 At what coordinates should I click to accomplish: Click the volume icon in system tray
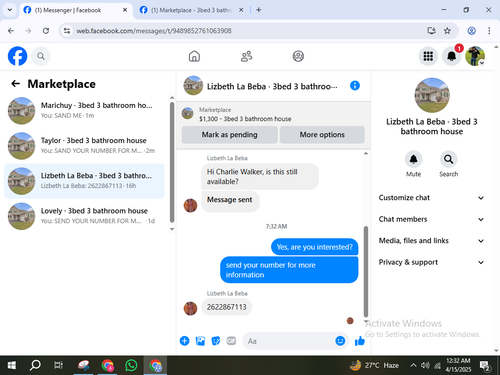(425, 365)
